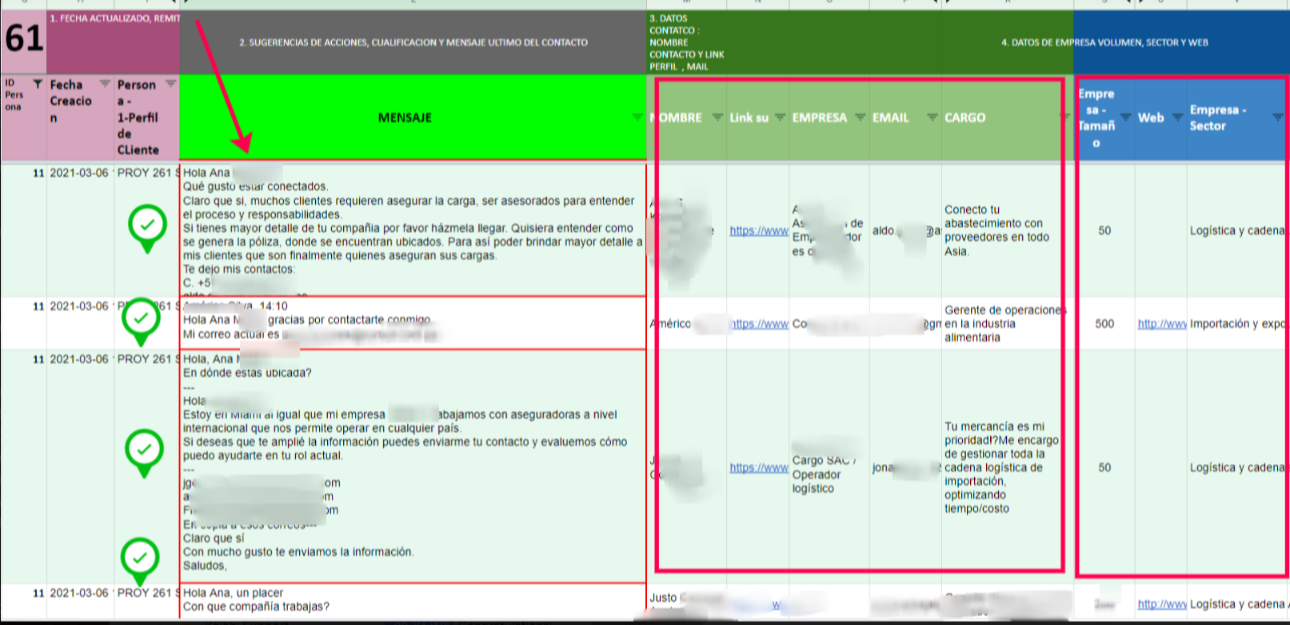Image resolution: width=1290 pixels, height=625 pixels.
Task: Open the https://www link in the Américo row
Action: pos(758,324)
